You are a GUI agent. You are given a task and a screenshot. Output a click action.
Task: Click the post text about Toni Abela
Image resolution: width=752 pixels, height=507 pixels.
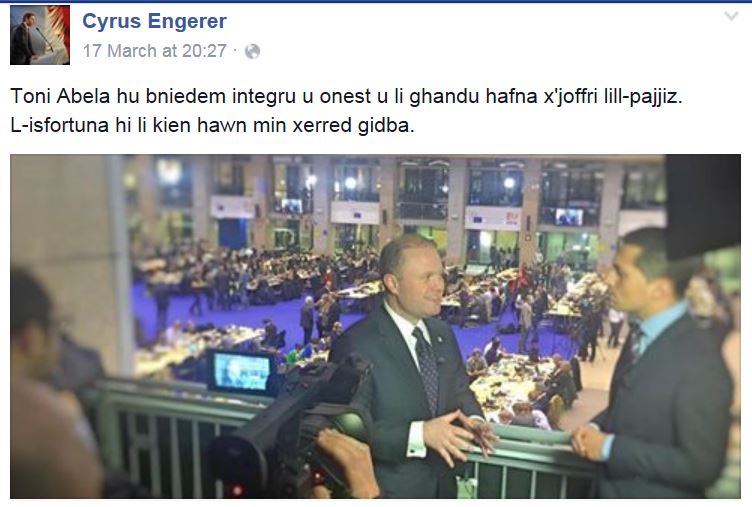coord(346,111)
